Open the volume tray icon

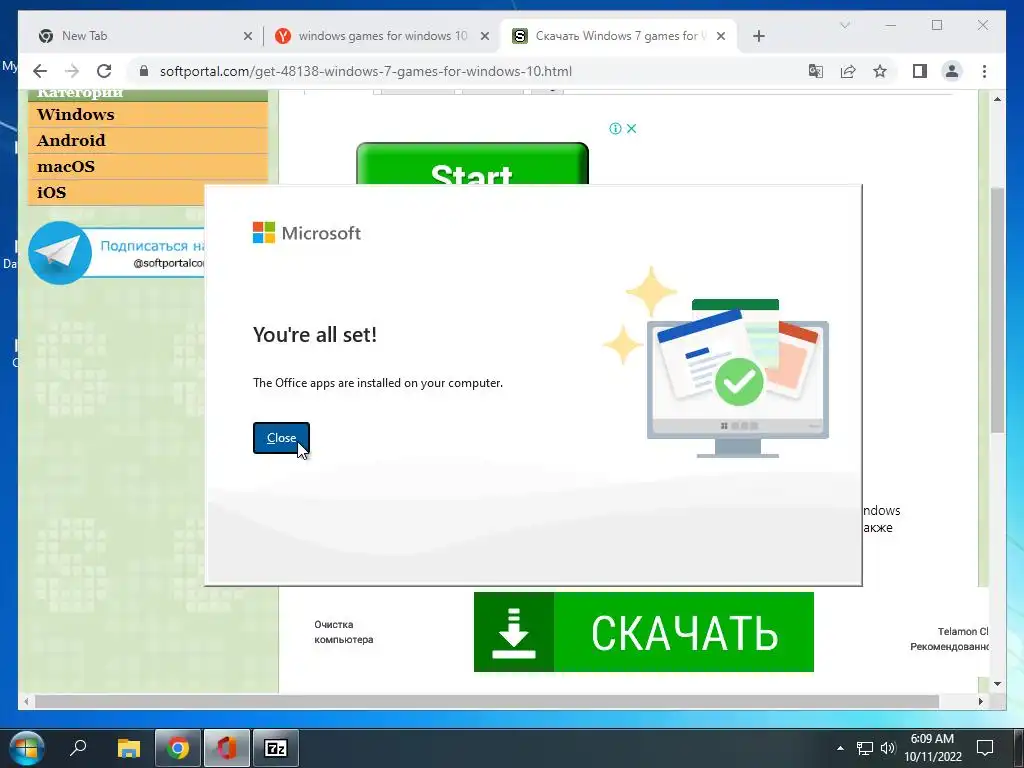tap(888, 748)
